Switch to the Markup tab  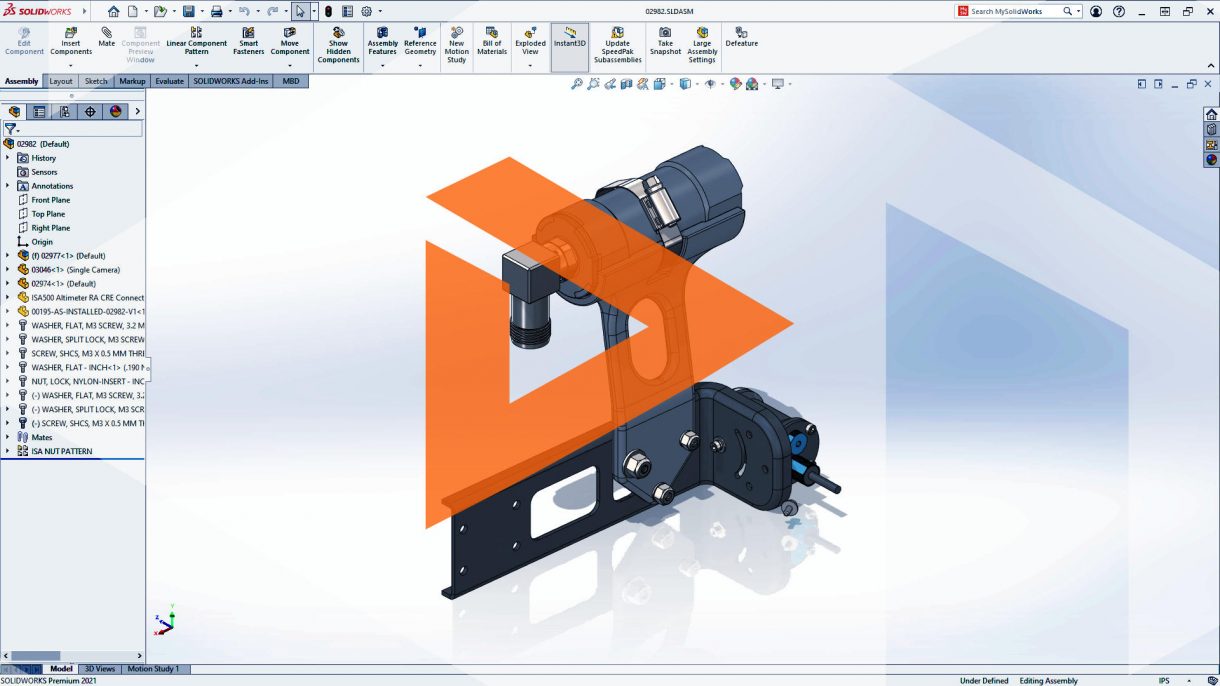[x=132, y=81]
